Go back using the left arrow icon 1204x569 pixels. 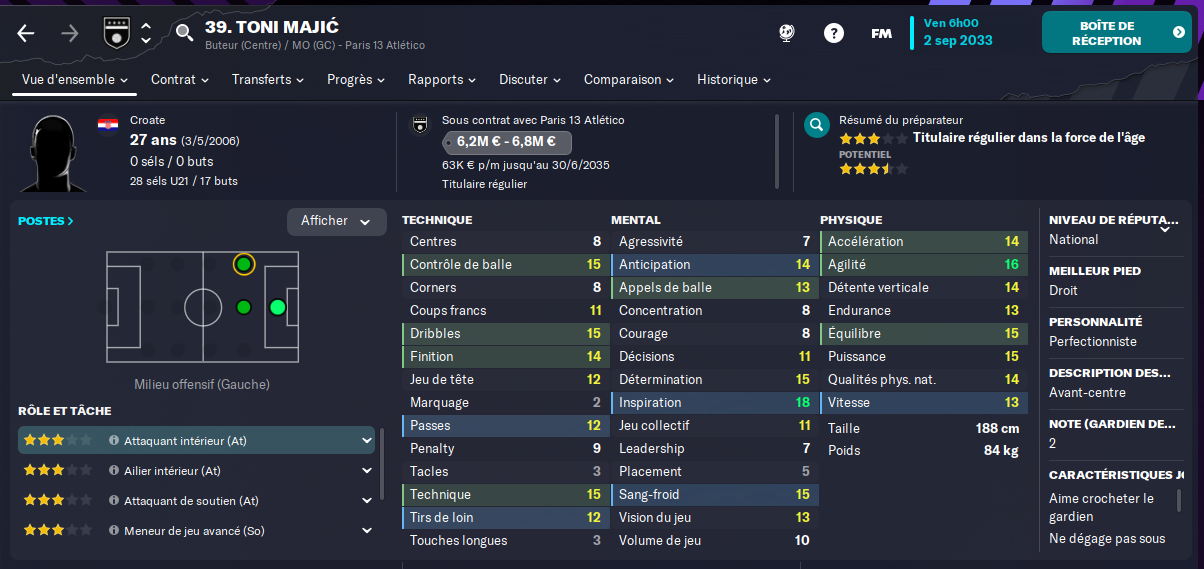click(26, 33)
